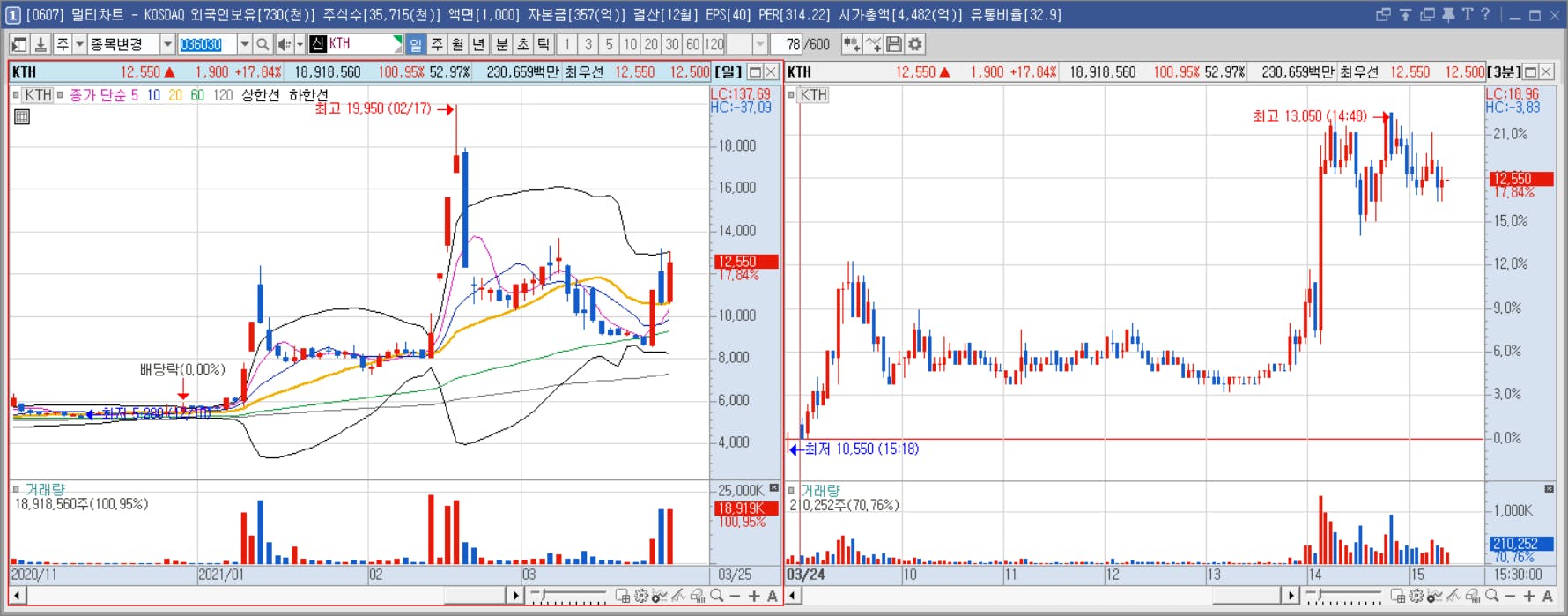Image resolution: width=1568 pixels, height=616 pixels.
Task: Click the left chart zoom slider
Action: point(568,597)
